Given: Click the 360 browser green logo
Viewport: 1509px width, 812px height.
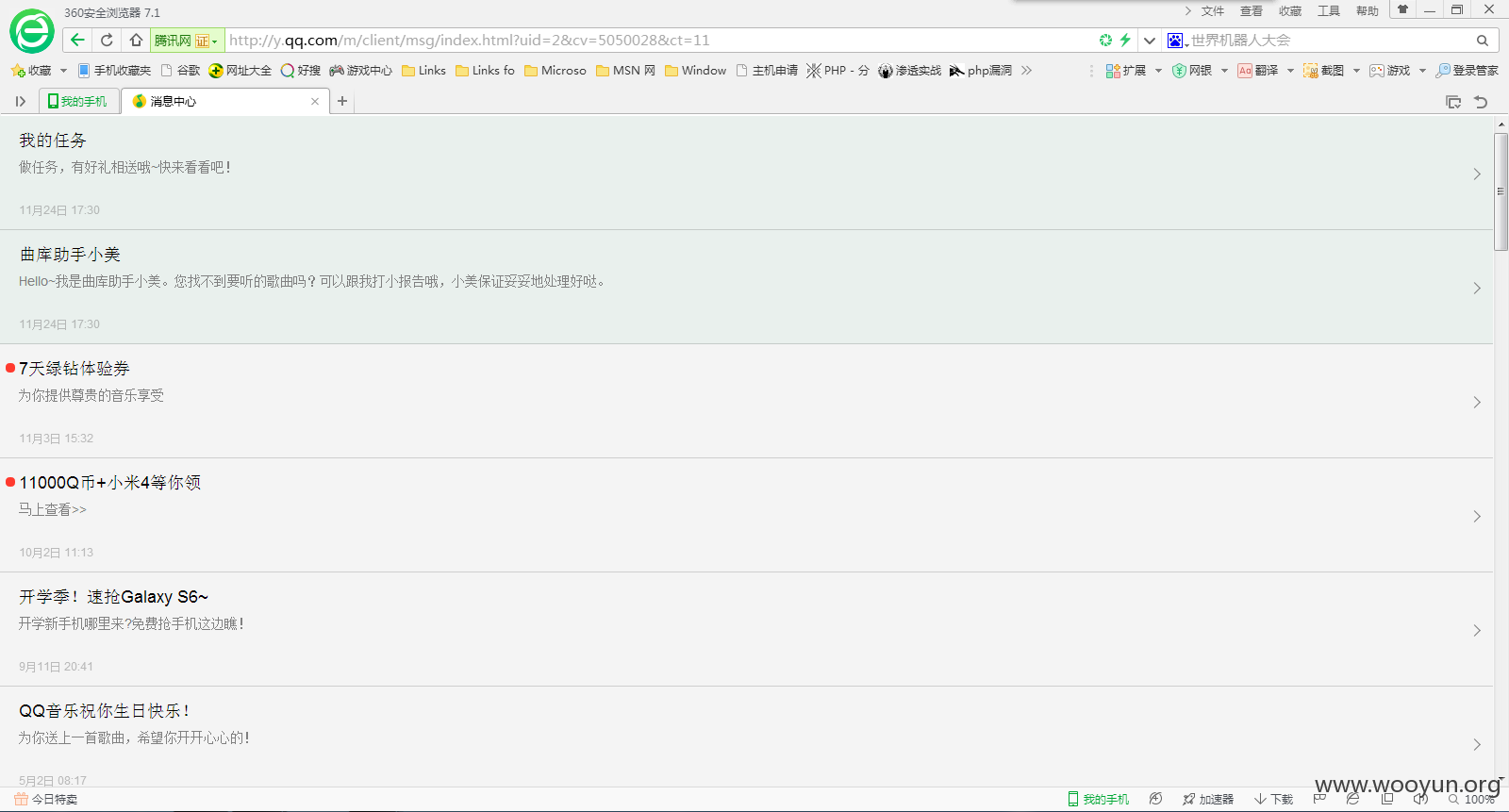Looking at the screenshot, I should [x=32, y=32].
